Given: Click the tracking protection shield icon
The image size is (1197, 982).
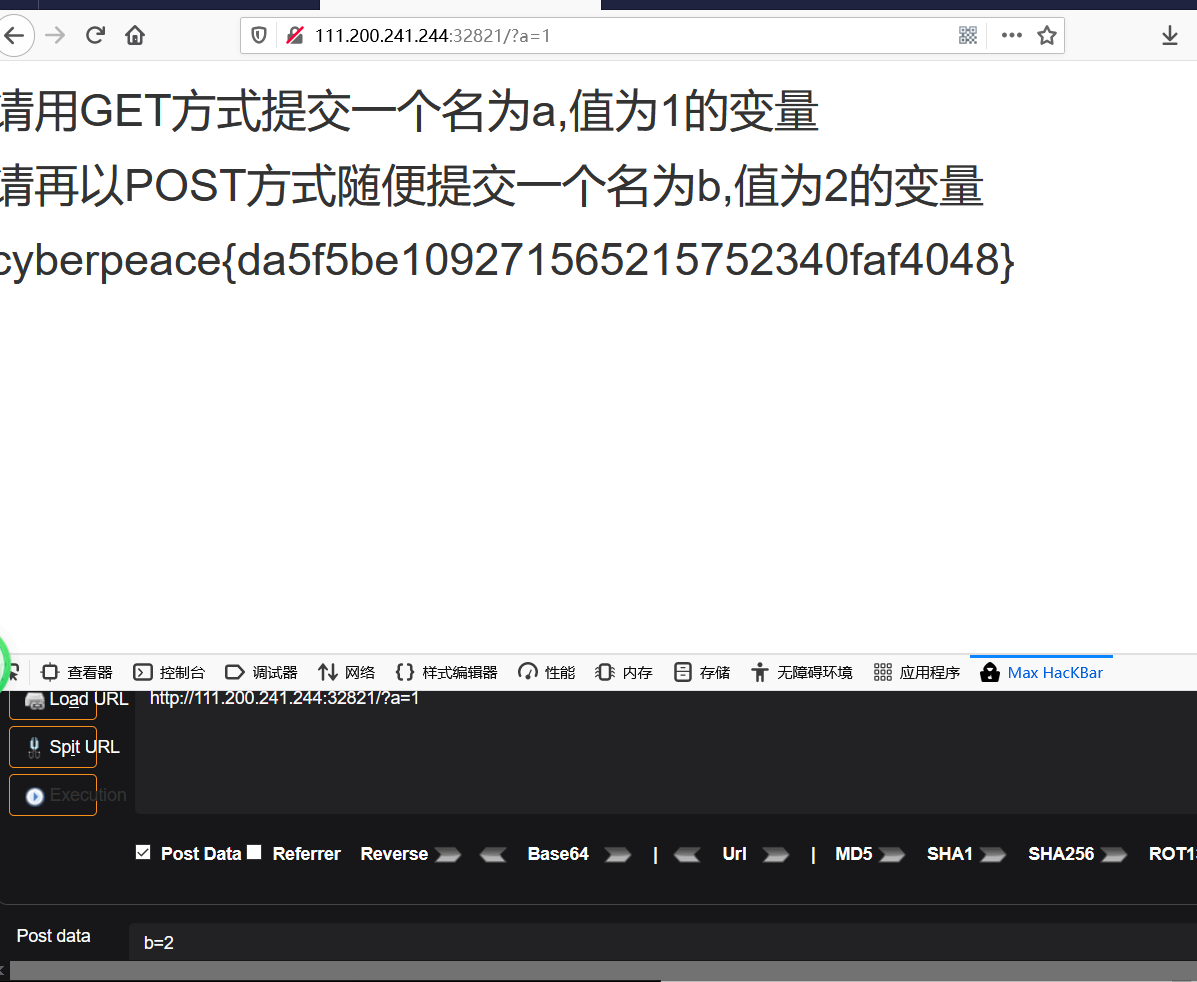Looking at the screenshot, I should (259, 35).
